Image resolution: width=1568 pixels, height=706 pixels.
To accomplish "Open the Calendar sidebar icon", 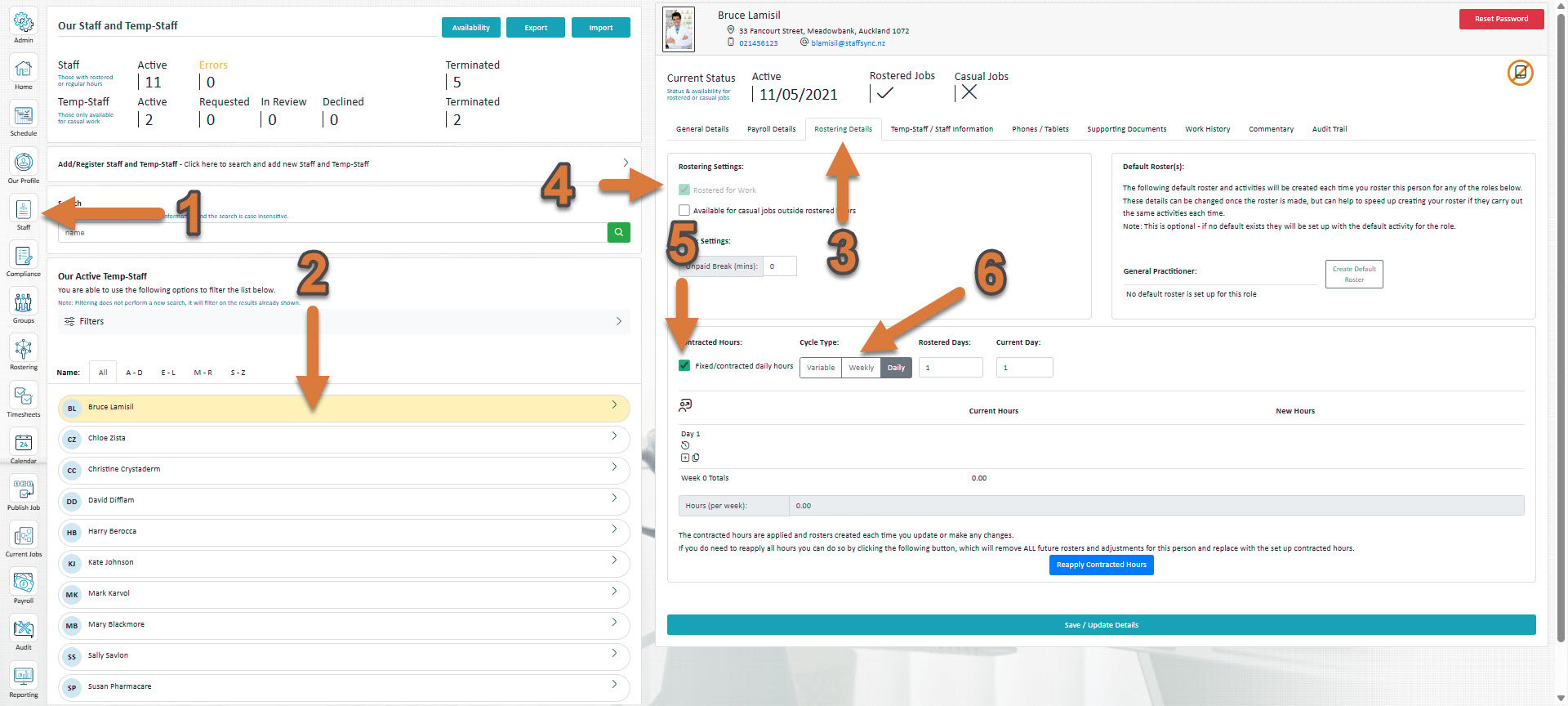I will (x=24, y=443).
